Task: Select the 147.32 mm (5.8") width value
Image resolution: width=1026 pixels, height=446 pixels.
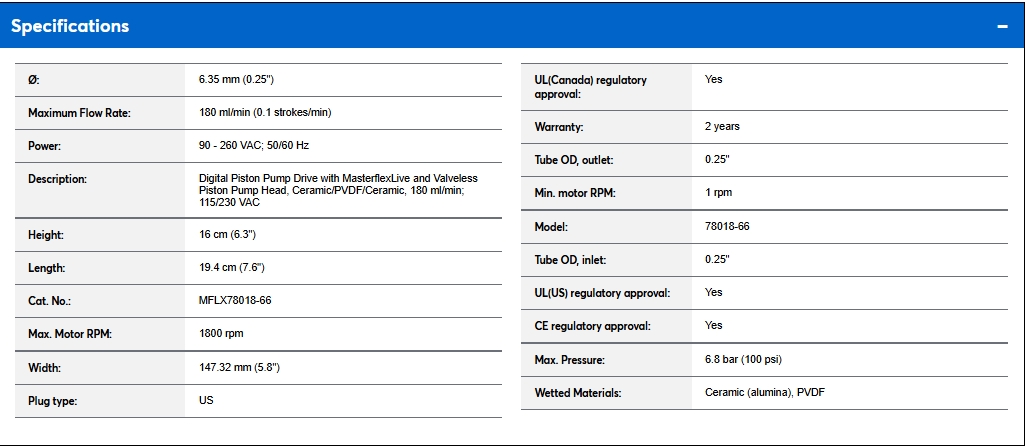Action: tap(239, 367)
